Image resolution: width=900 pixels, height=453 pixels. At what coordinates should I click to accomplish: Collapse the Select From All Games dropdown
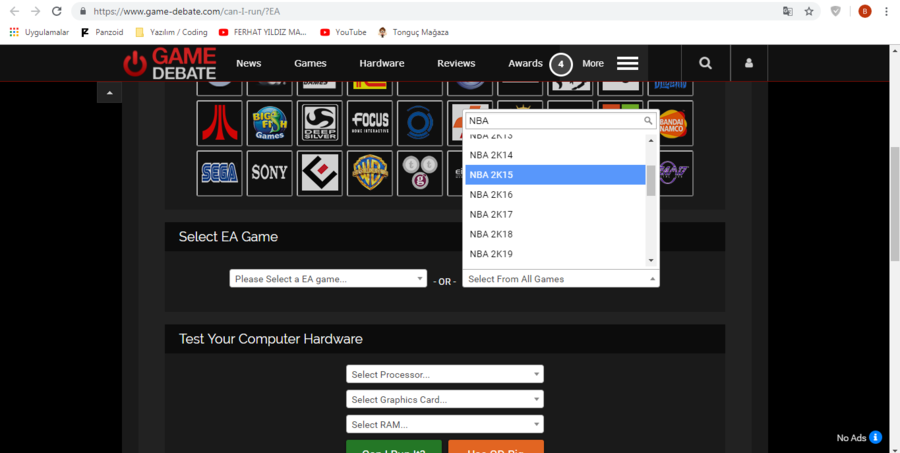[561, 278]
